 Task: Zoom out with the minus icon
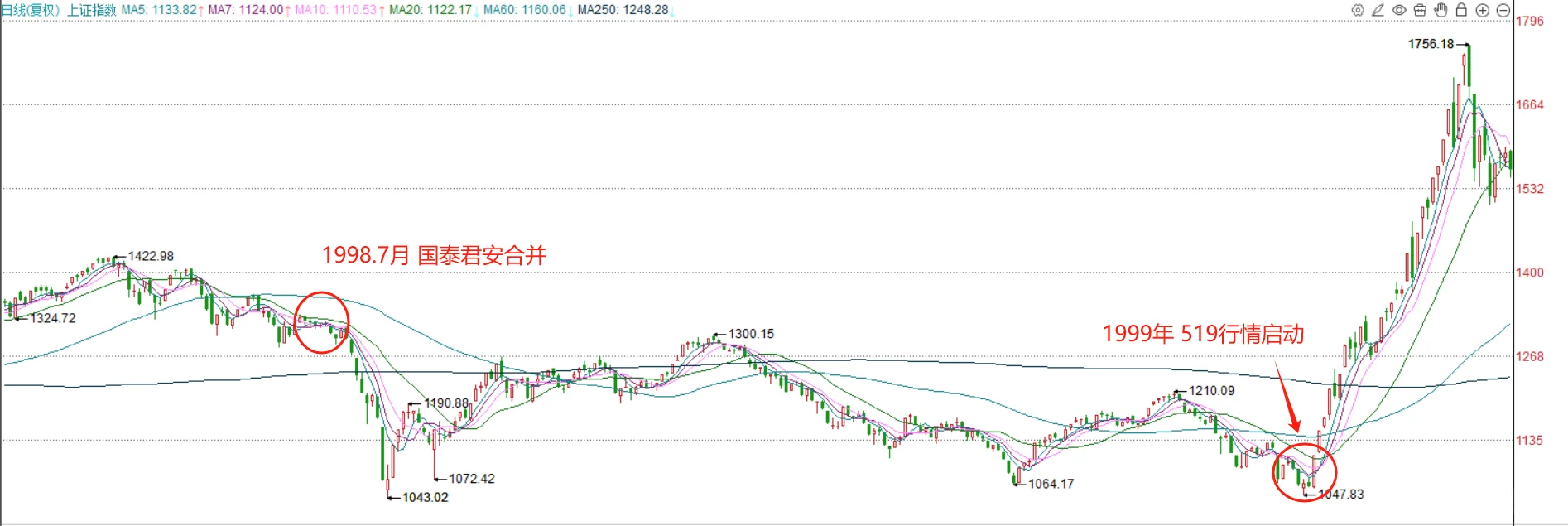[1503, 10]
